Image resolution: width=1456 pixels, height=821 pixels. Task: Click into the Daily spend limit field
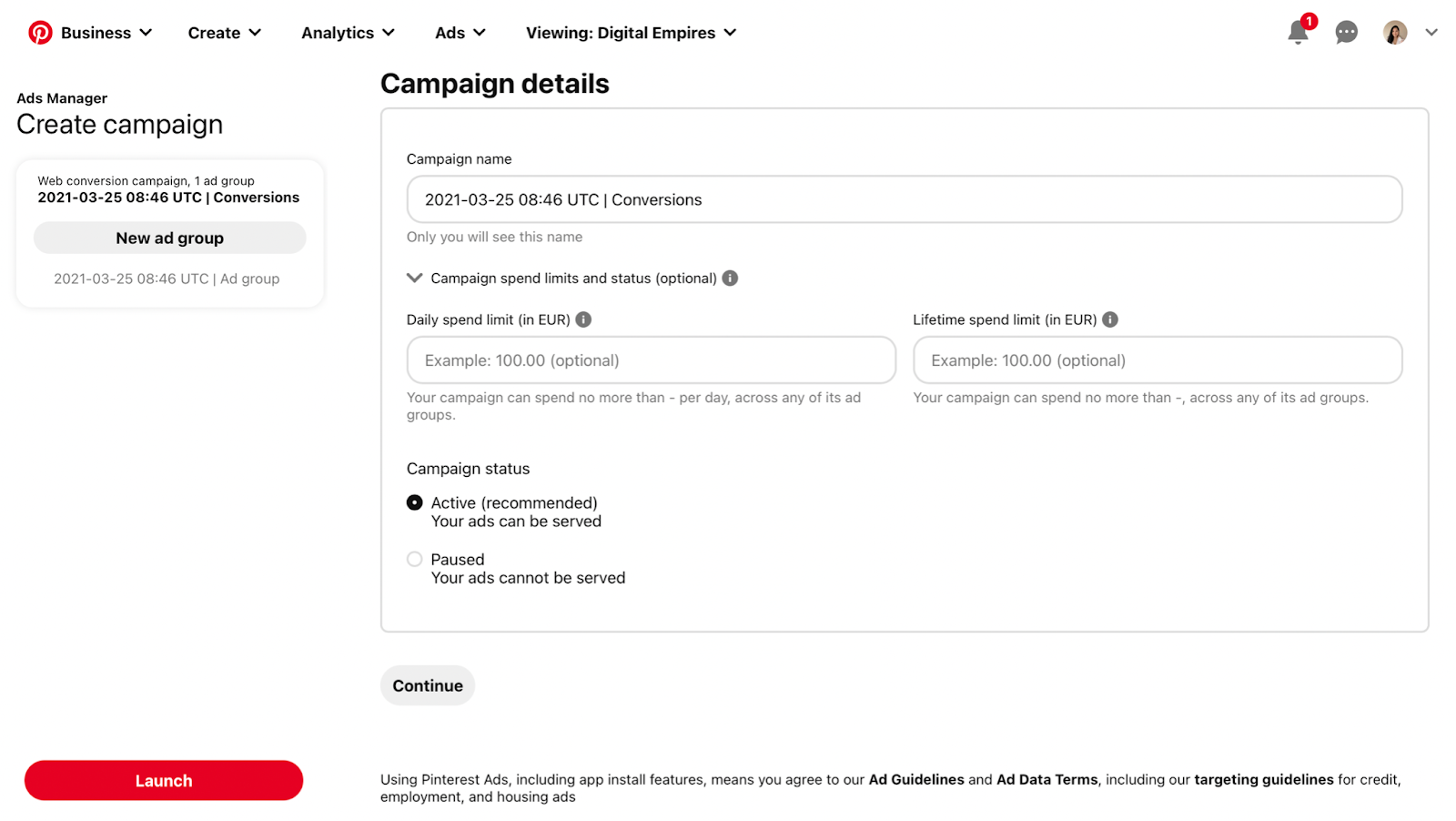point(651,360)
